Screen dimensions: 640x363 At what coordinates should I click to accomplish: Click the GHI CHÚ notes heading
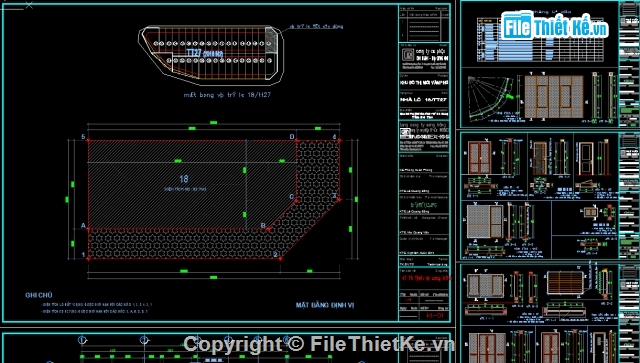click(39, 295)
